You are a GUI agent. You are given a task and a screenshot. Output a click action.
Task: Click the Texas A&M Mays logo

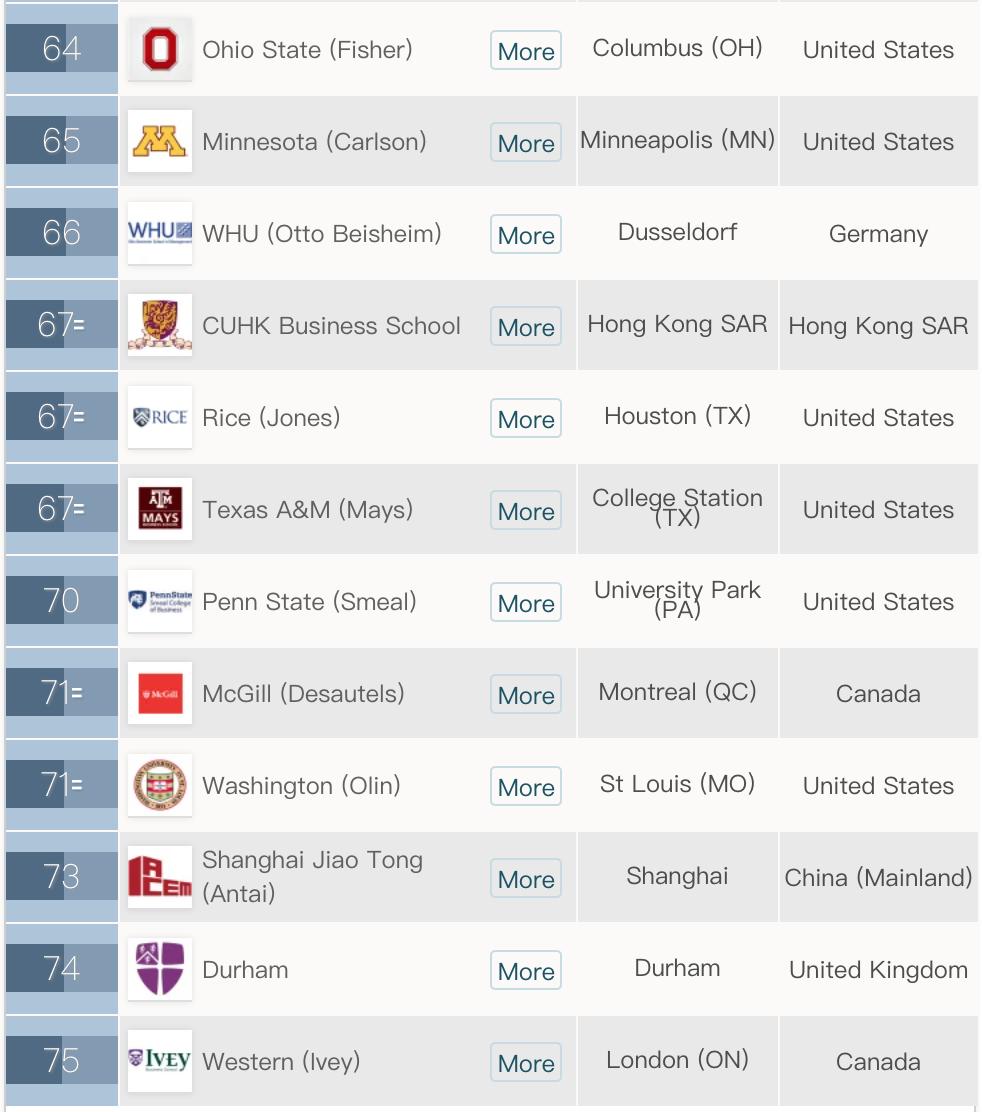[x=160, y=509]
